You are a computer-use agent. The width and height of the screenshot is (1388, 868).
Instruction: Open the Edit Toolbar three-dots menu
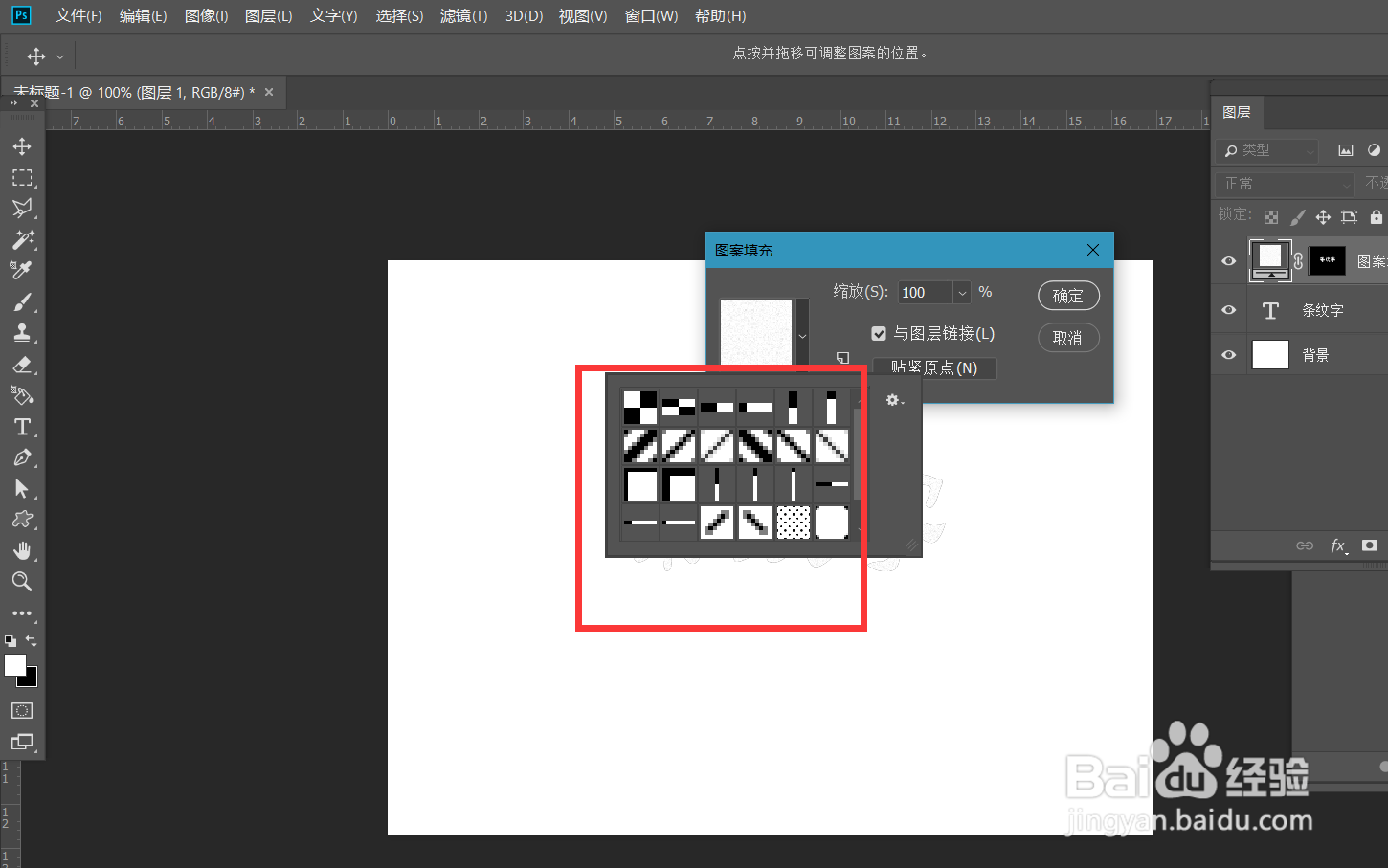click(22, 612)
